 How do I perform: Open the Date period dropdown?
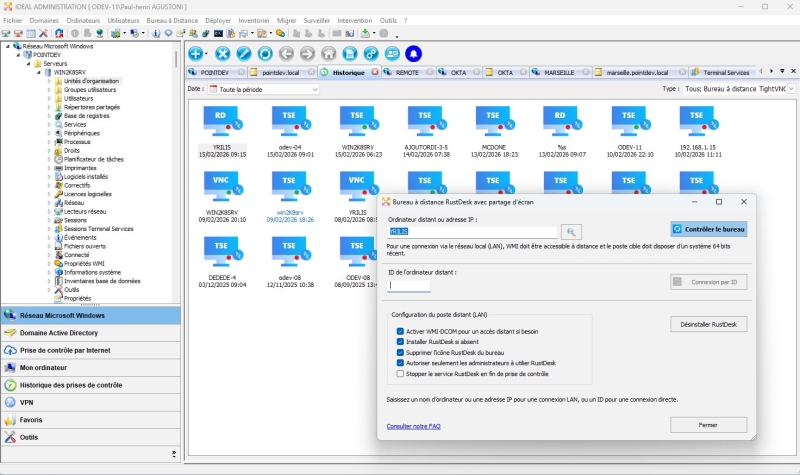[x=263, y=89]
